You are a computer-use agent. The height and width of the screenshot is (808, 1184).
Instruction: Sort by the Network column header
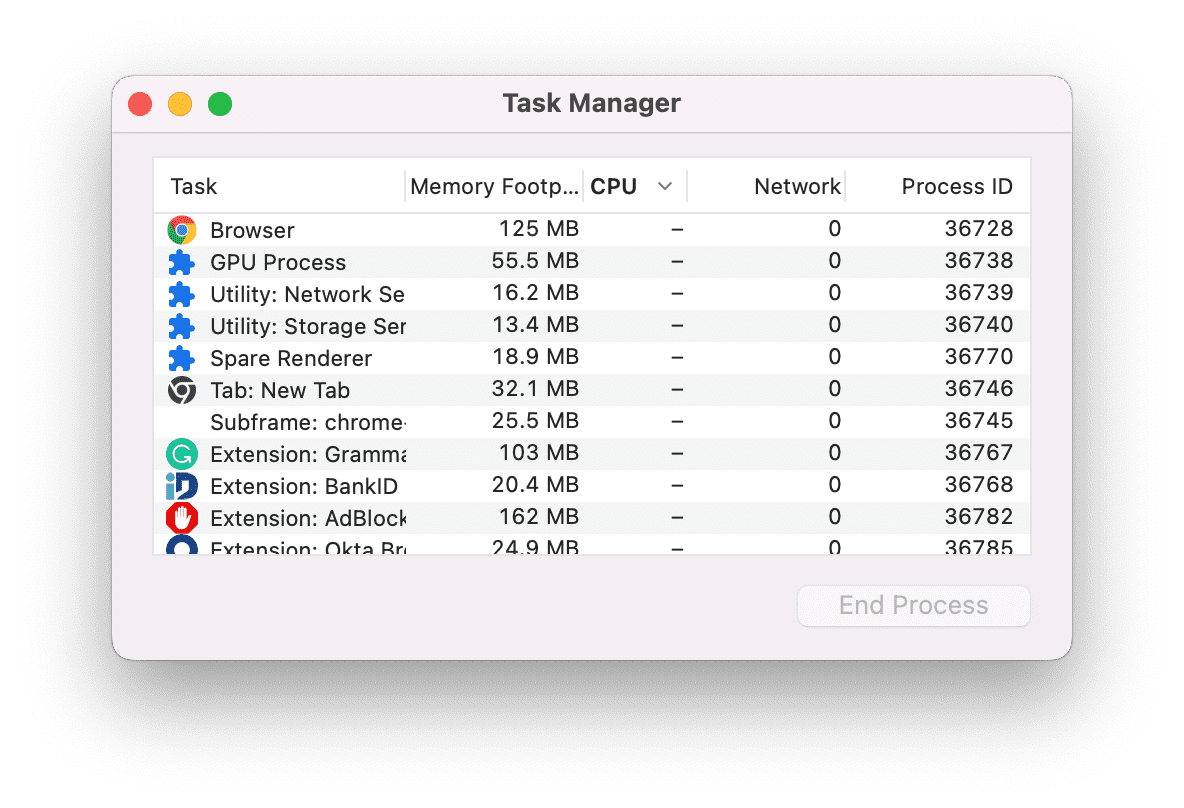click(x=797, y=186)
